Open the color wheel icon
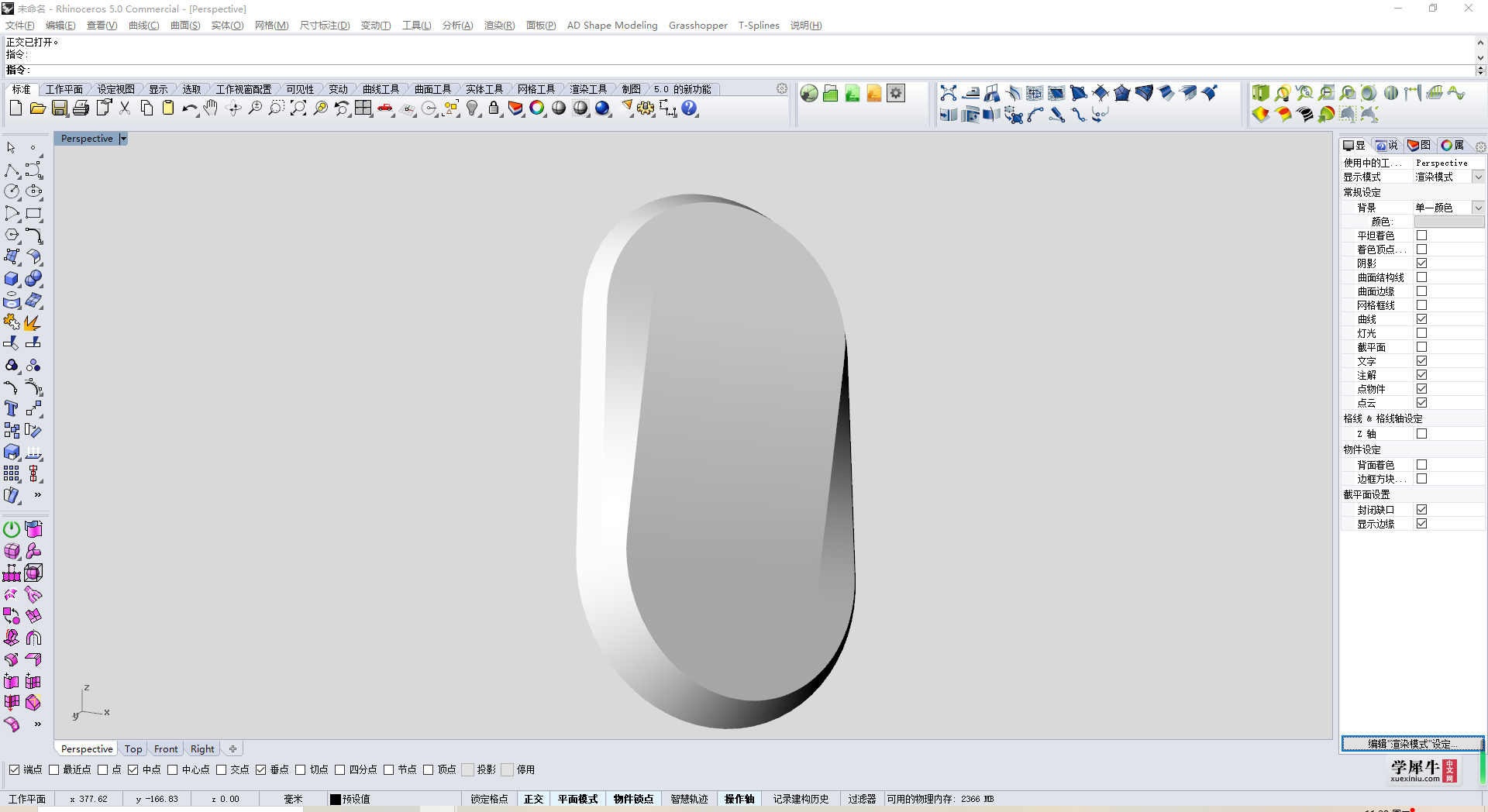Viewport: 1488px width, 812px height. (x=537, y=108)
